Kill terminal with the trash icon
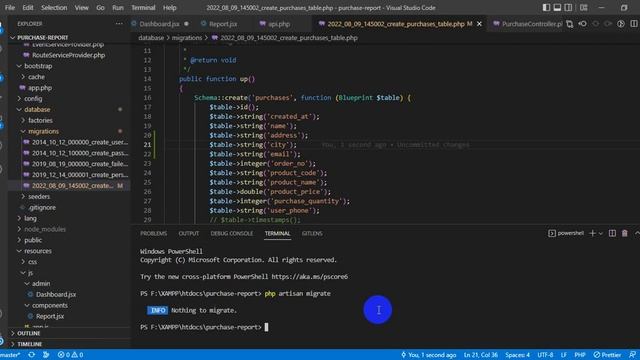This screenshot has height=360, width=640. click(624, 233)
